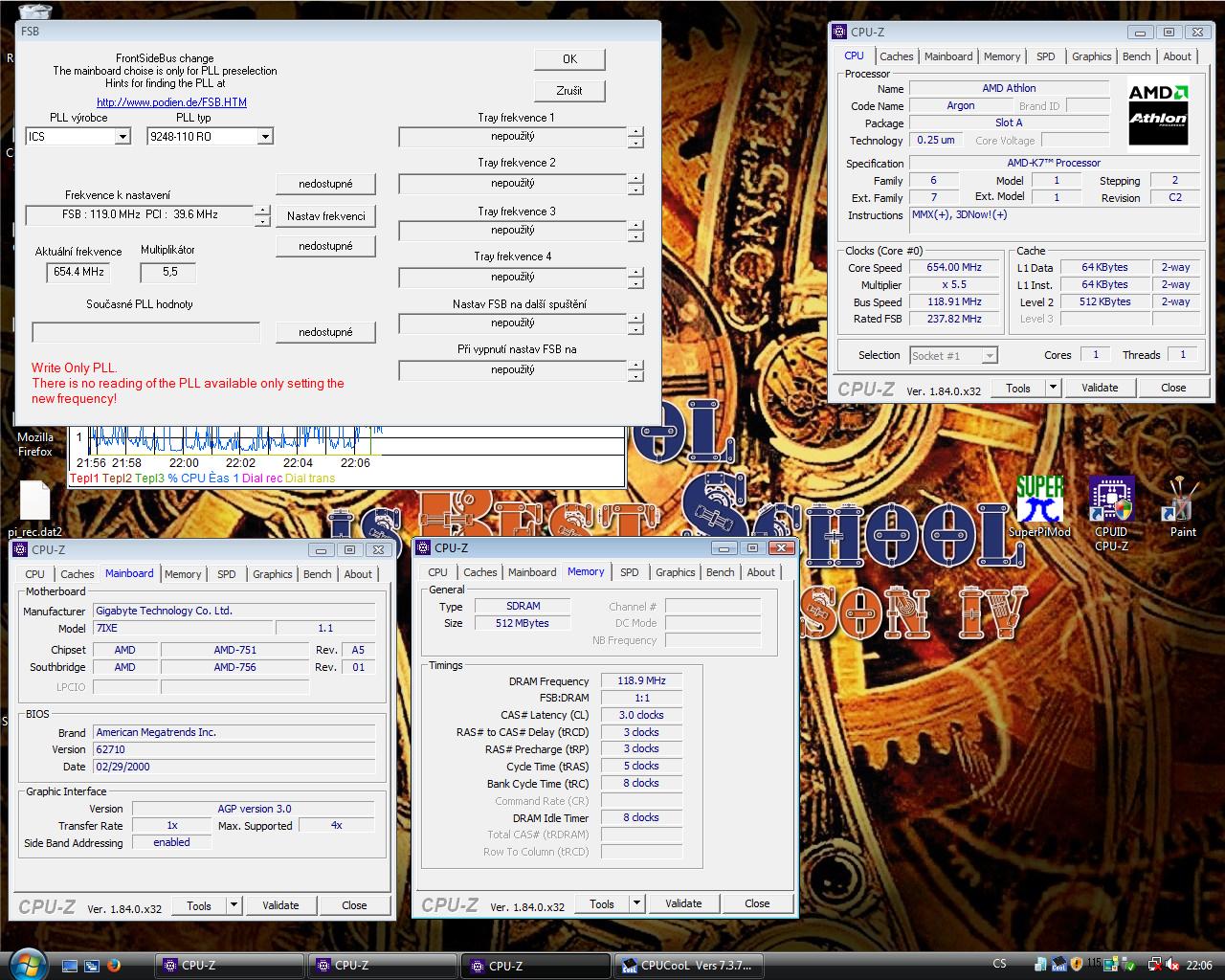Screen dimensions: 1225x980
Task: Open About tab in Memory CPU-Z window
Action: [x=761, y=572]
